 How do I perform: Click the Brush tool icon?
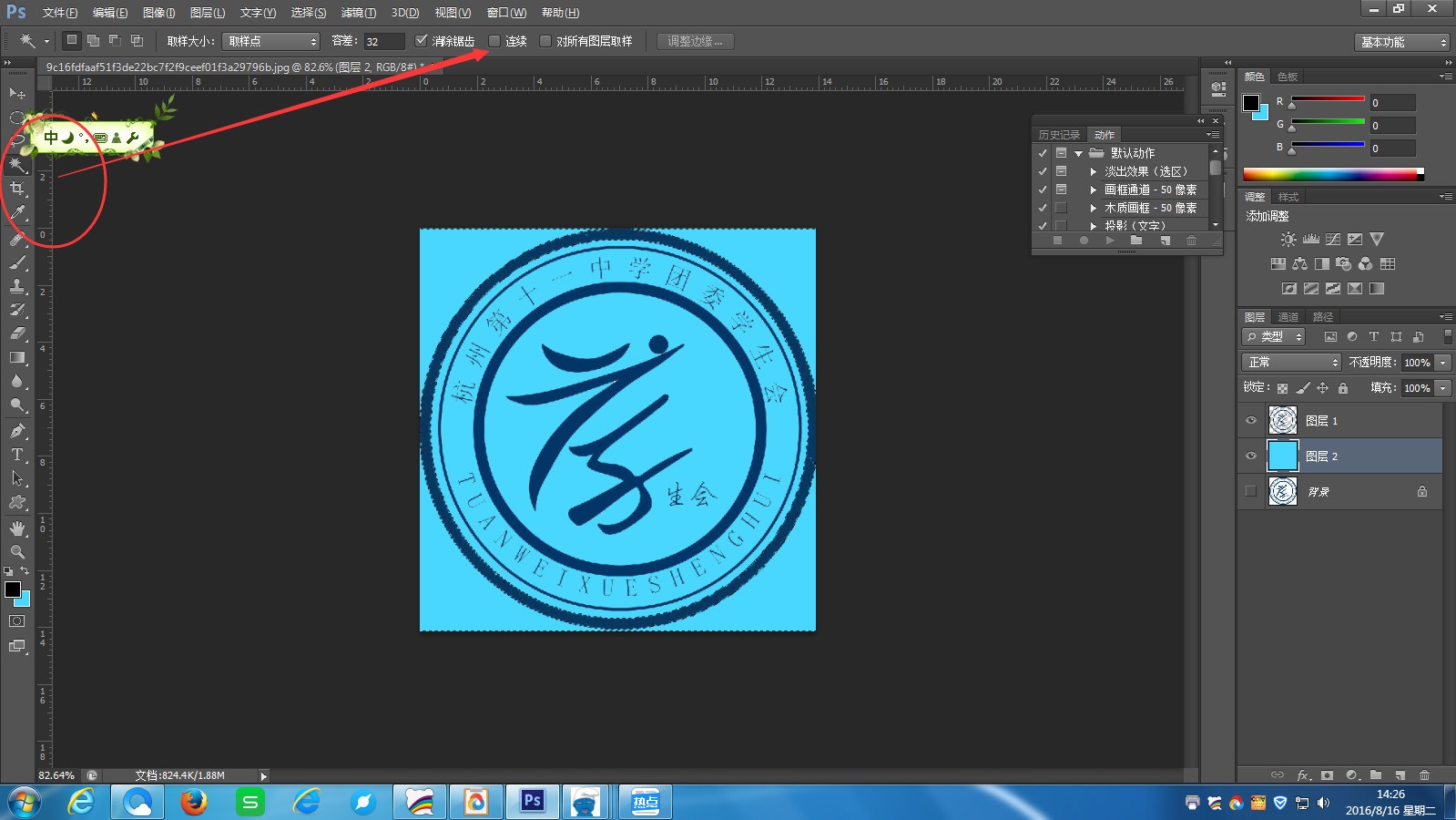click(x=17, y=262)
